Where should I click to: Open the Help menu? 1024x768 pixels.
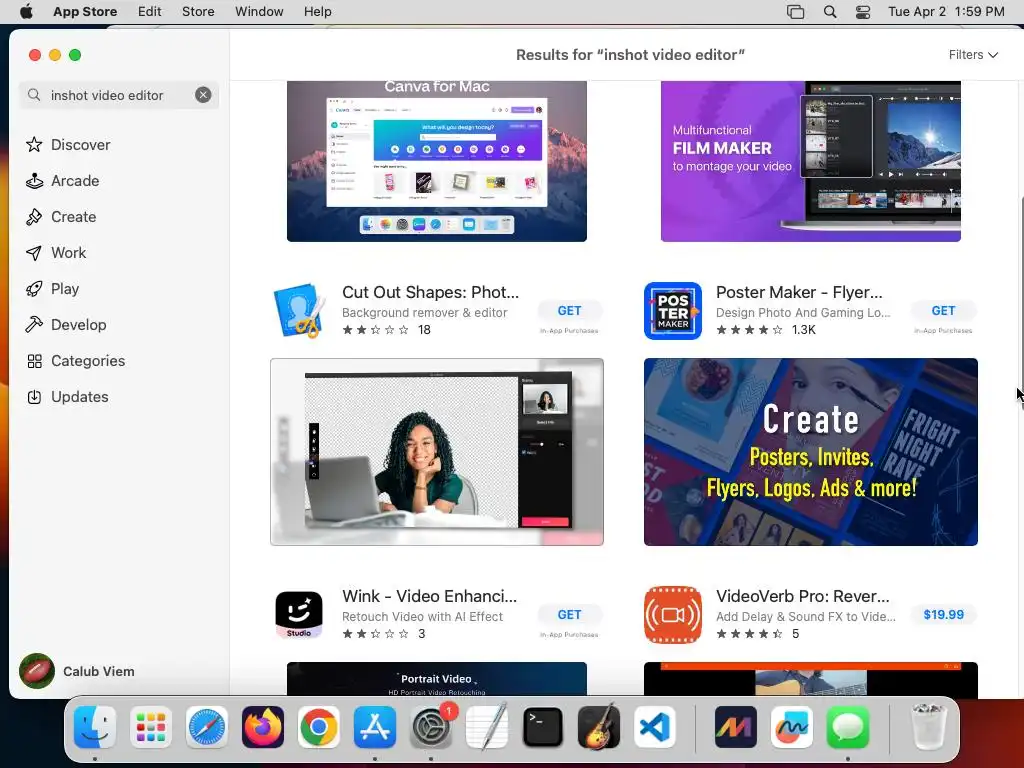(317, 11)
